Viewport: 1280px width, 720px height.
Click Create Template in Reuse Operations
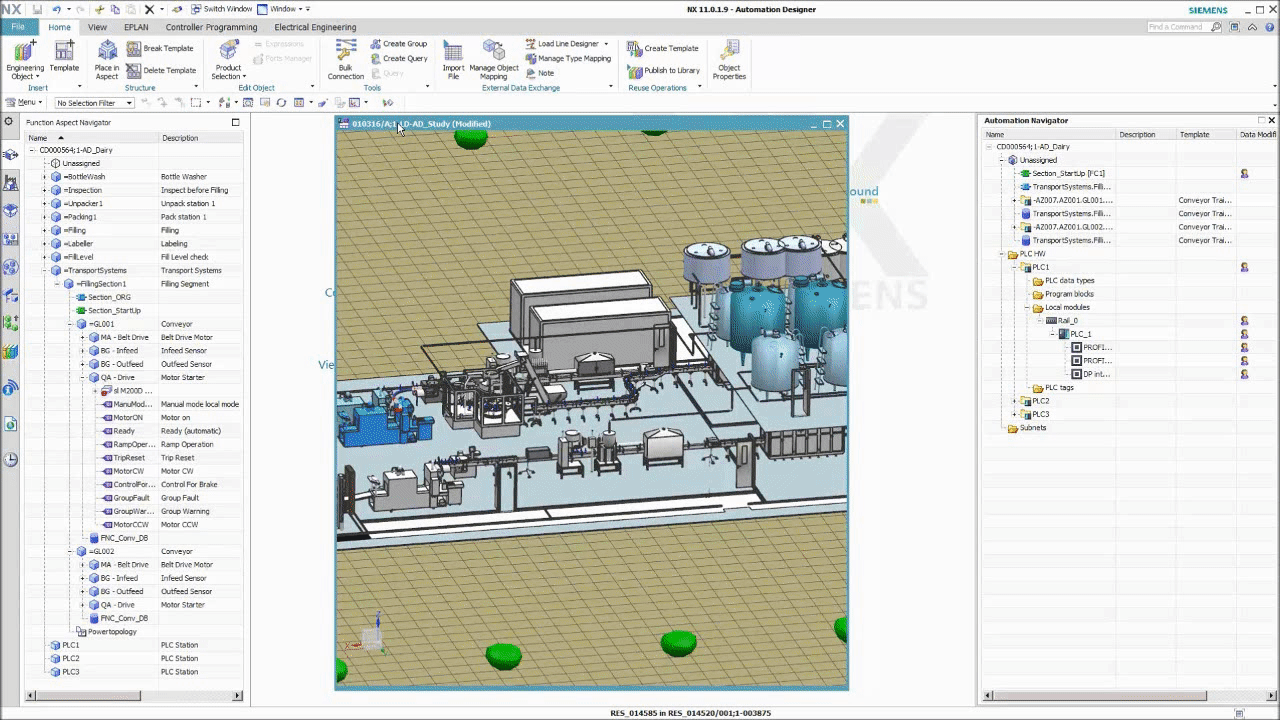click(x=663, y=48)
